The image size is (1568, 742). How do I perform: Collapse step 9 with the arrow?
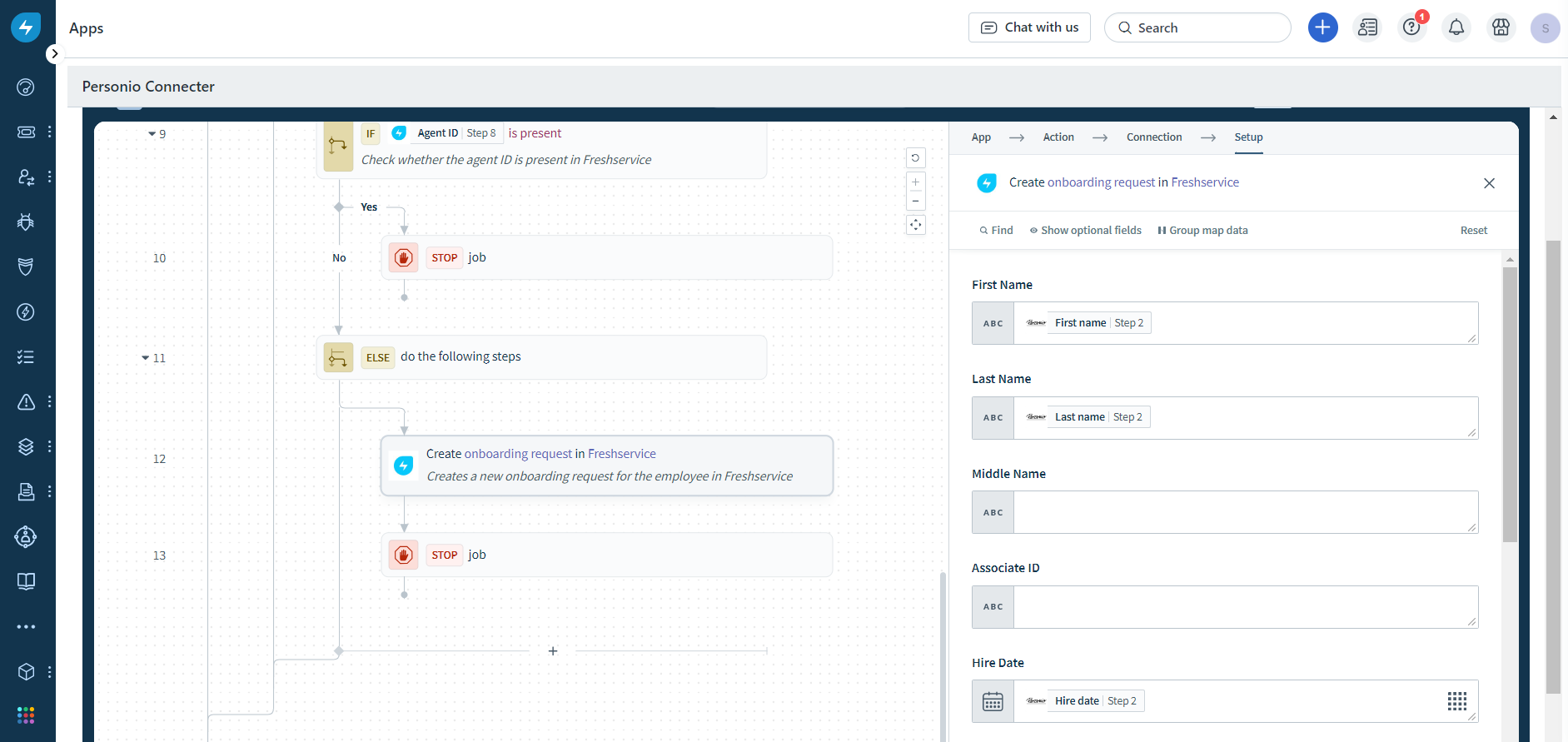[152, 134]
